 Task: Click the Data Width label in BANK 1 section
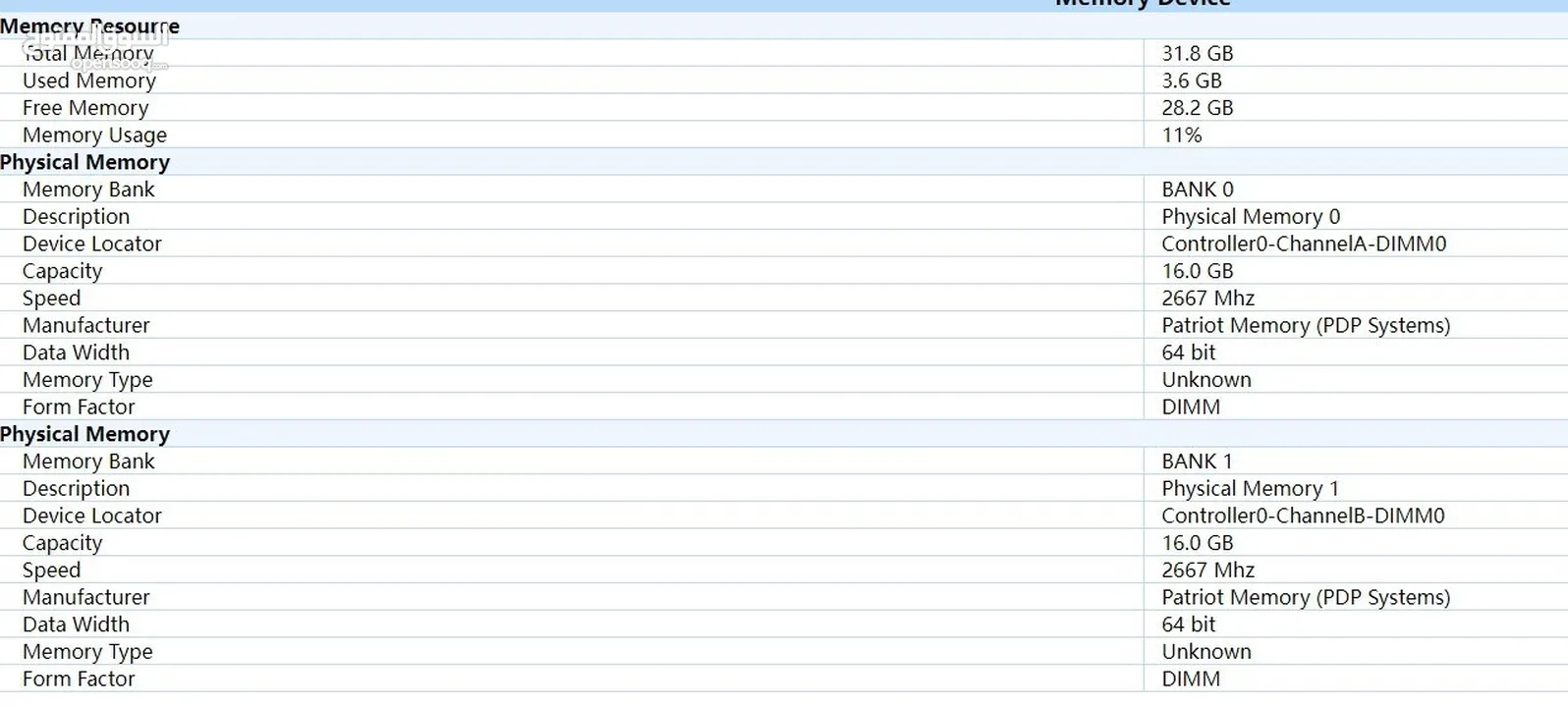pos(76,625)
